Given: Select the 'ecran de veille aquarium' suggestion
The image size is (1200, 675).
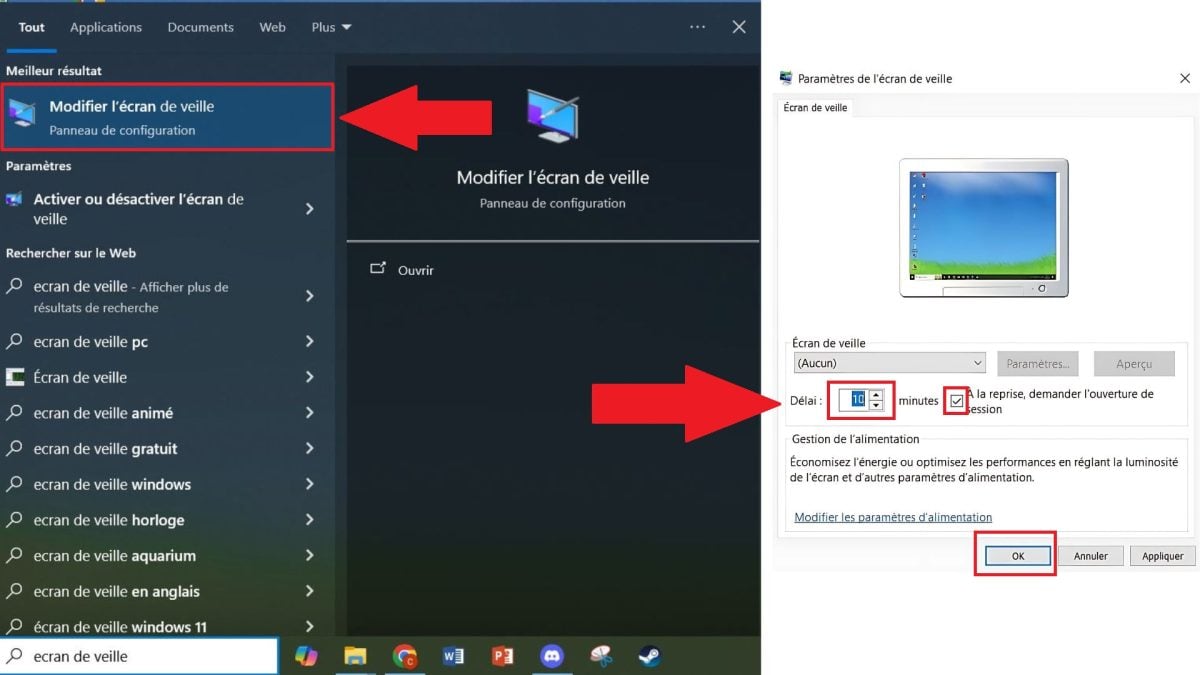Looking at the screenshot, I should click(x=115, y=556).
